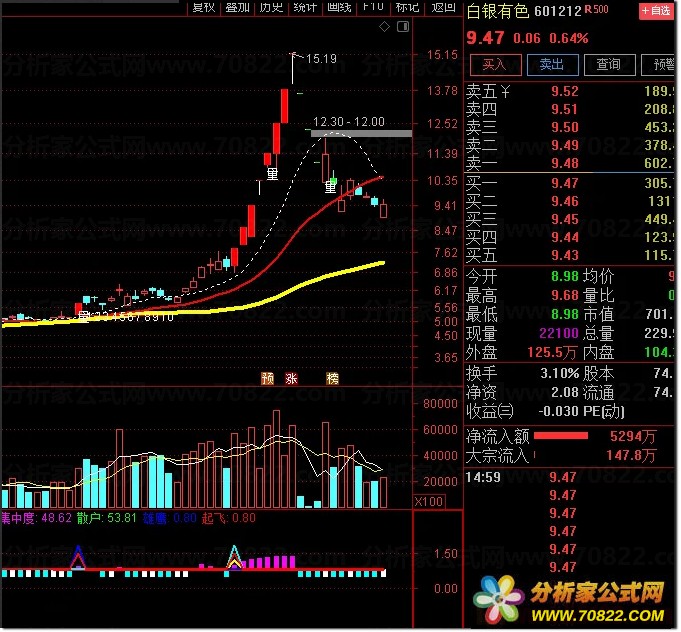Click the 净流入额 5294万 value
This screenshot has height=632, width=681.
(632, 437)
